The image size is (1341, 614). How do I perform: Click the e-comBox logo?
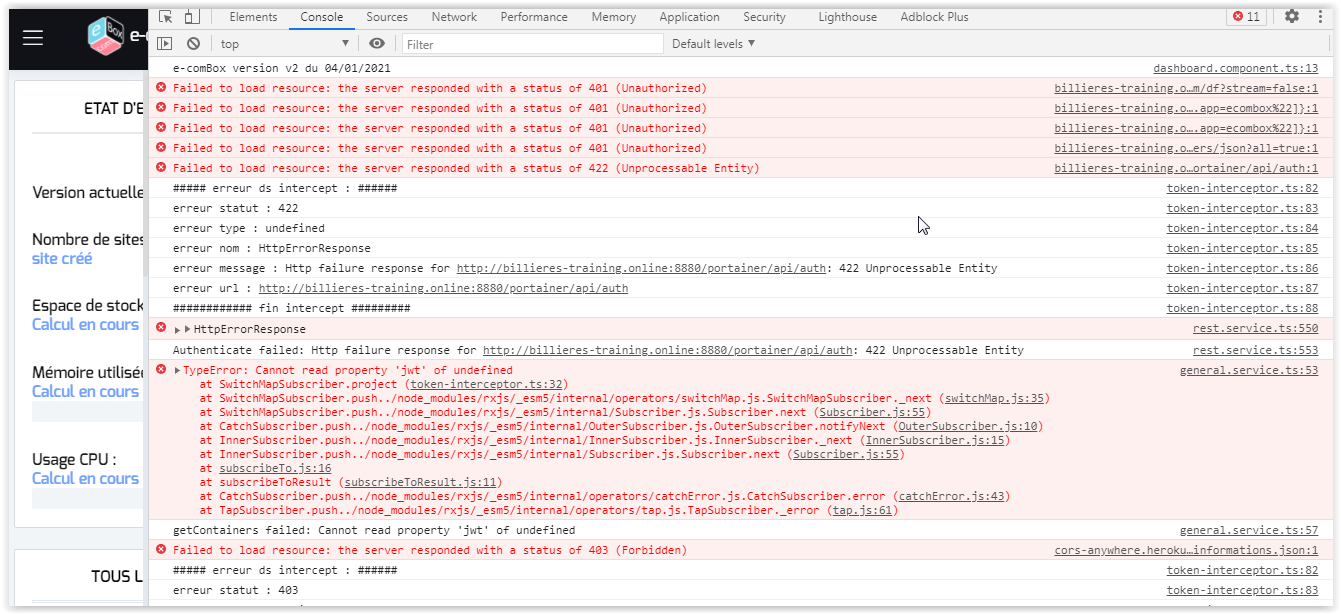point(106,37)
